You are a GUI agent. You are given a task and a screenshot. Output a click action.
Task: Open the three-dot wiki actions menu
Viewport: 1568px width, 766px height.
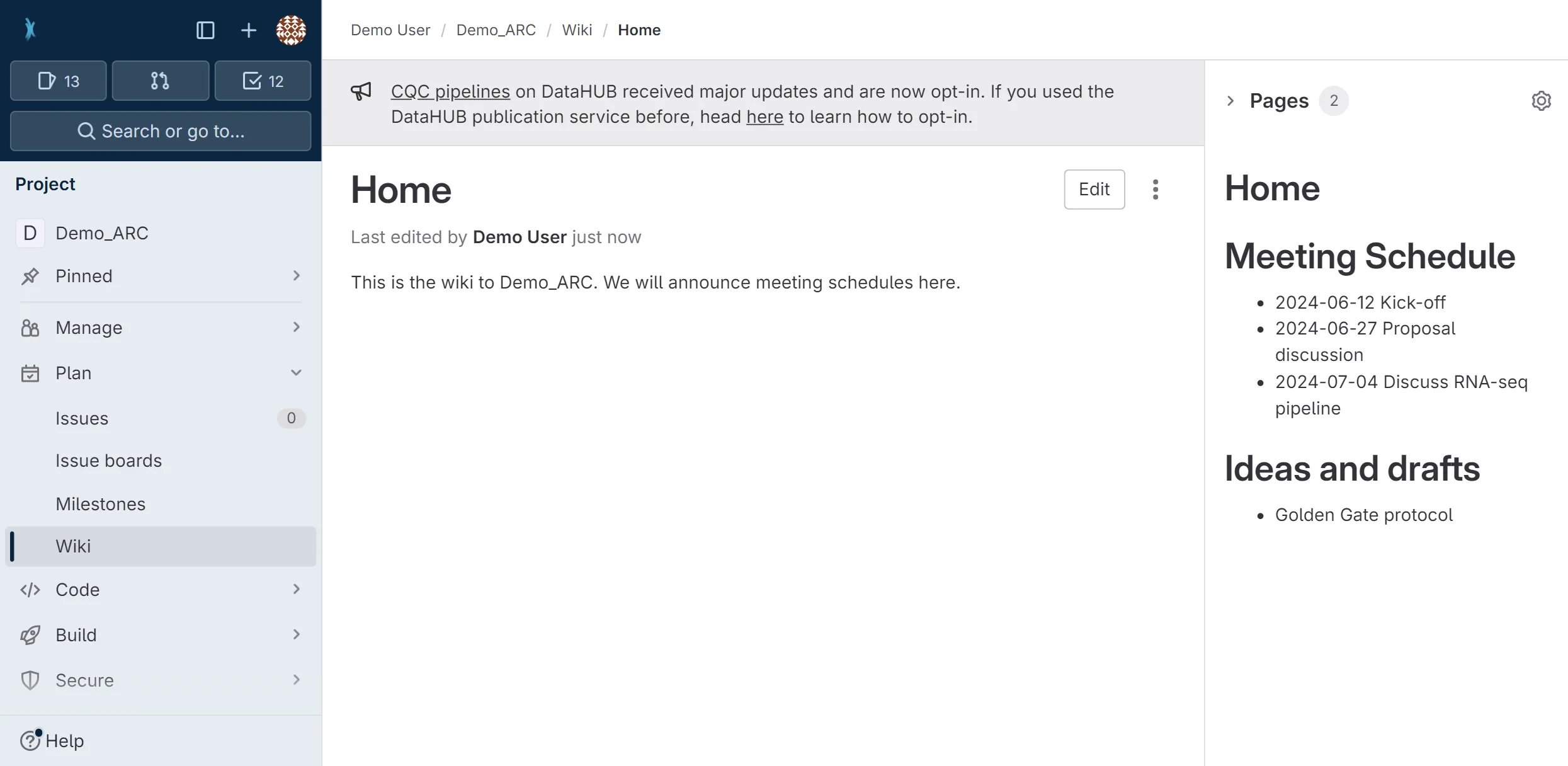coord(1155,190)
